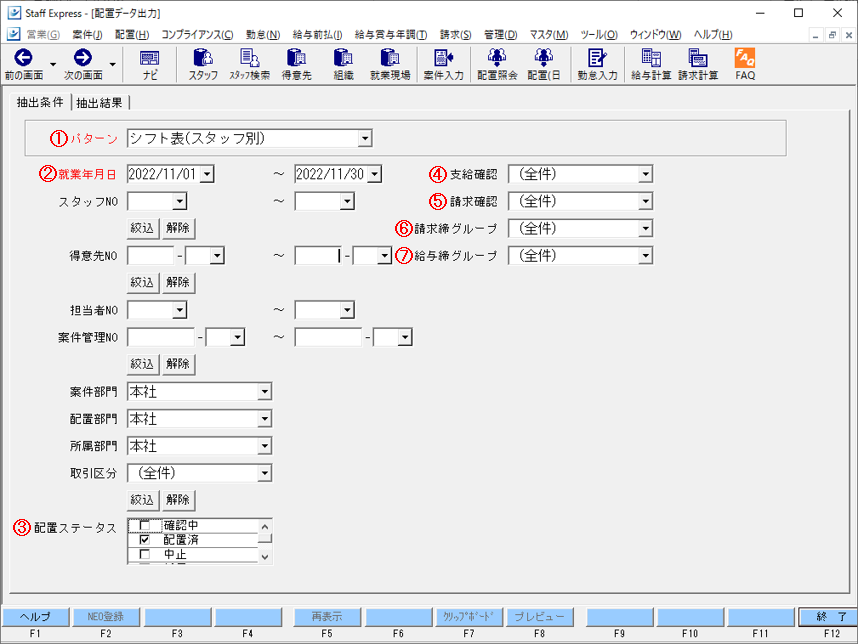Open the ヘルプ(H) menu
Screen dimensions: 858x644
pos(713,34)
